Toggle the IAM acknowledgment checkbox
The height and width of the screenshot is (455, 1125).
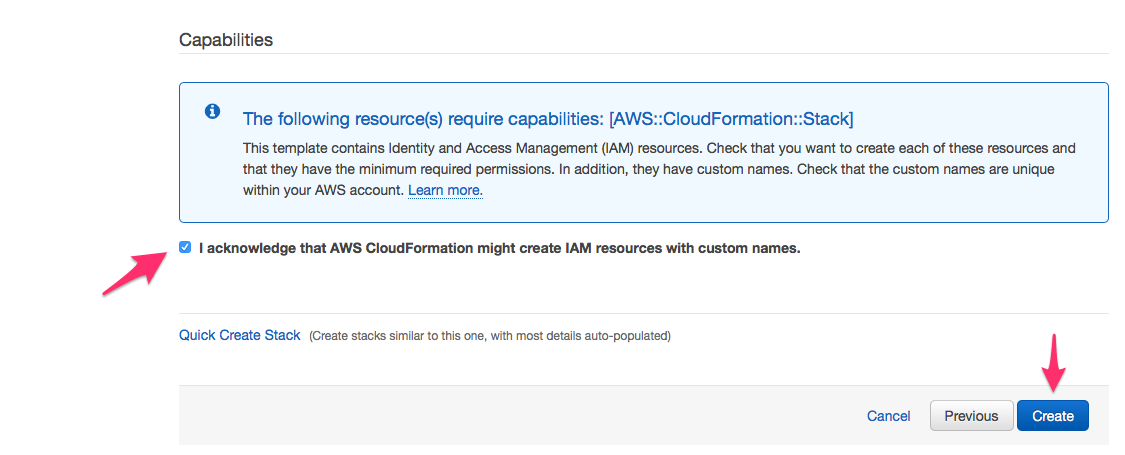coord(186,248)
